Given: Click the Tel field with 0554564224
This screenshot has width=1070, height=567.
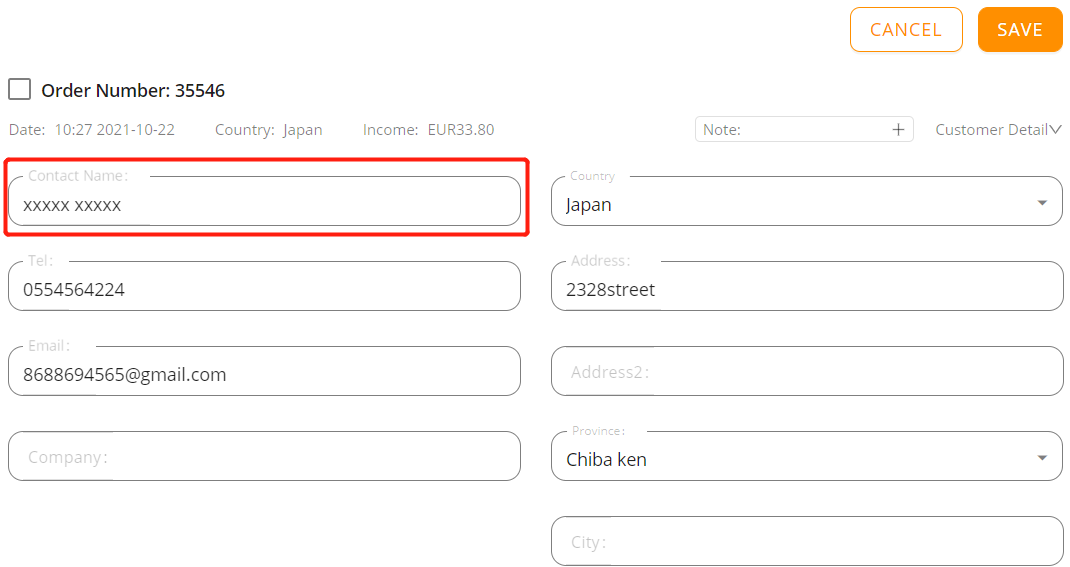Looking at the screenshot, I should 264,287.
